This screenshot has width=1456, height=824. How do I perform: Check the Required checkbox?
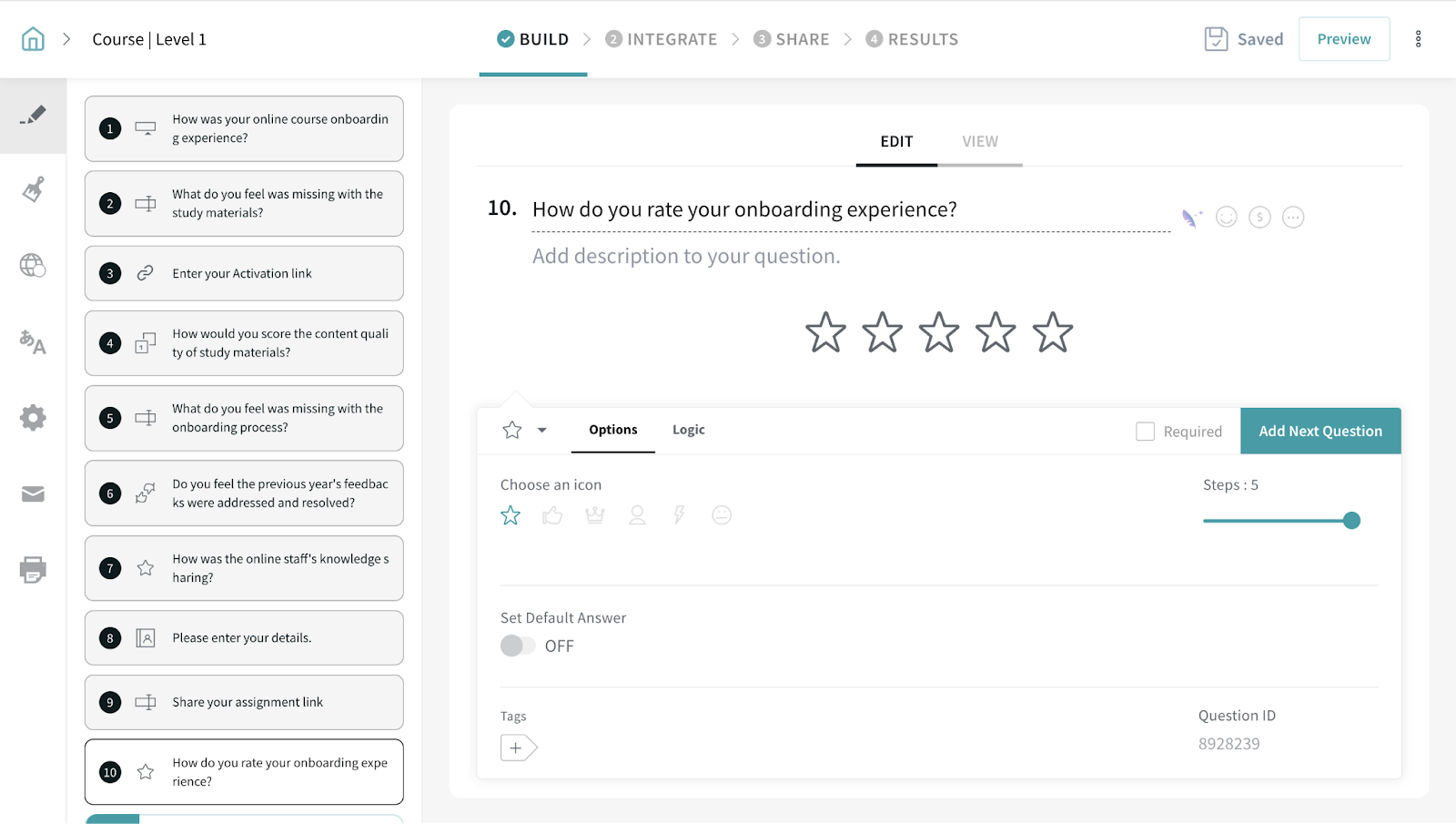1145,432
